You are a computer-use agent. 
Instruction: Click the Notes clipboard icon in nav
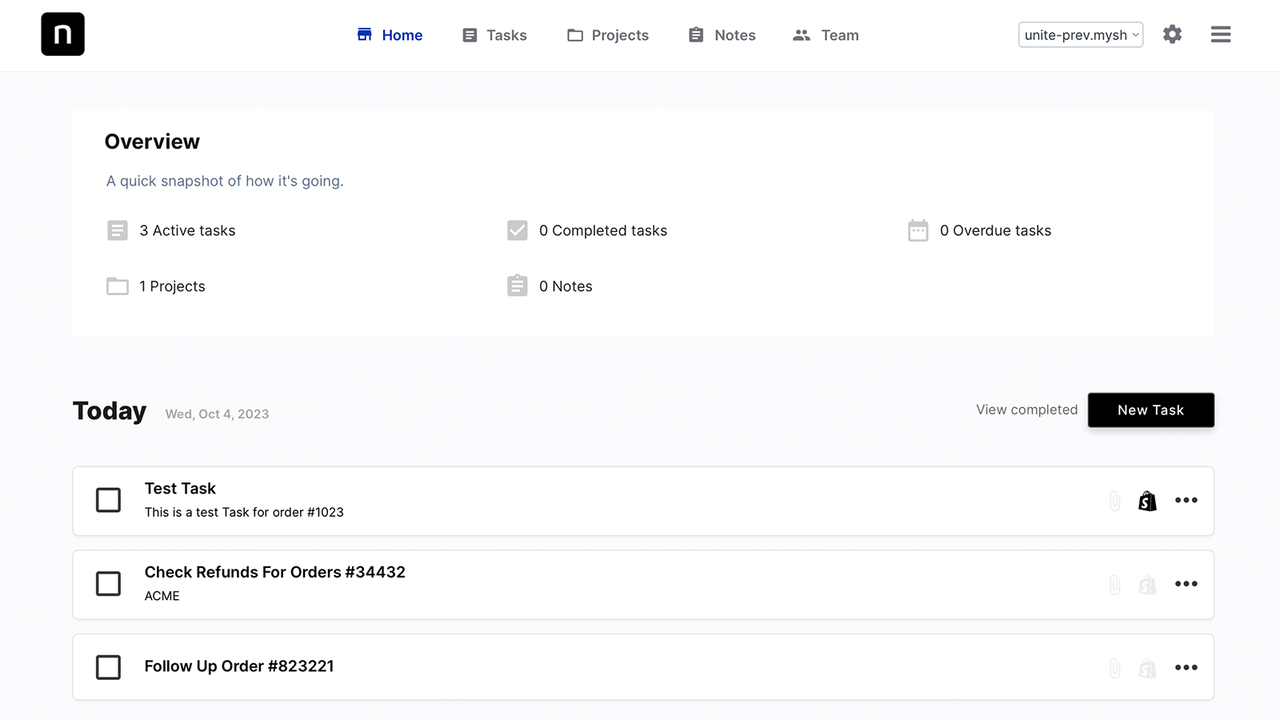[x=697, y=35]
